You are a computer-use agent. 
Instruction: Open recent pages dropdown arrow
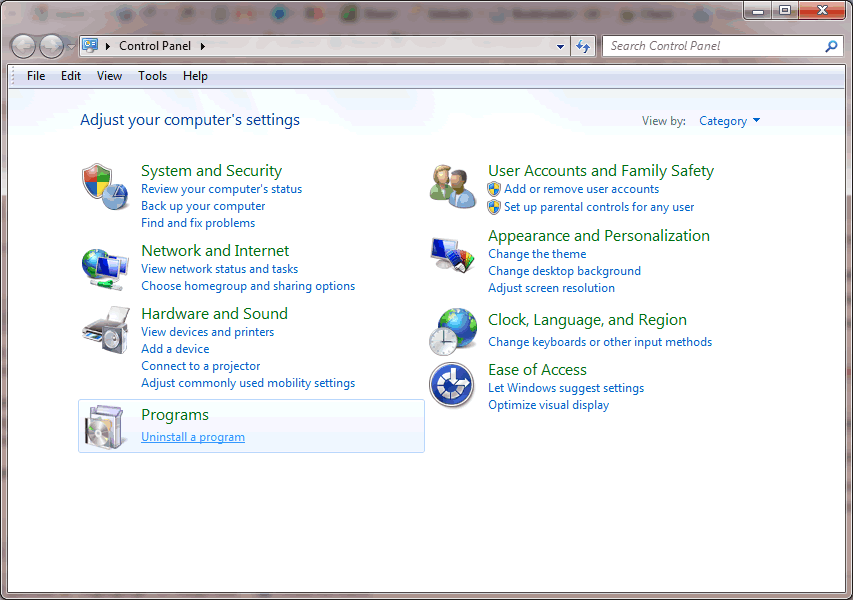71,47
